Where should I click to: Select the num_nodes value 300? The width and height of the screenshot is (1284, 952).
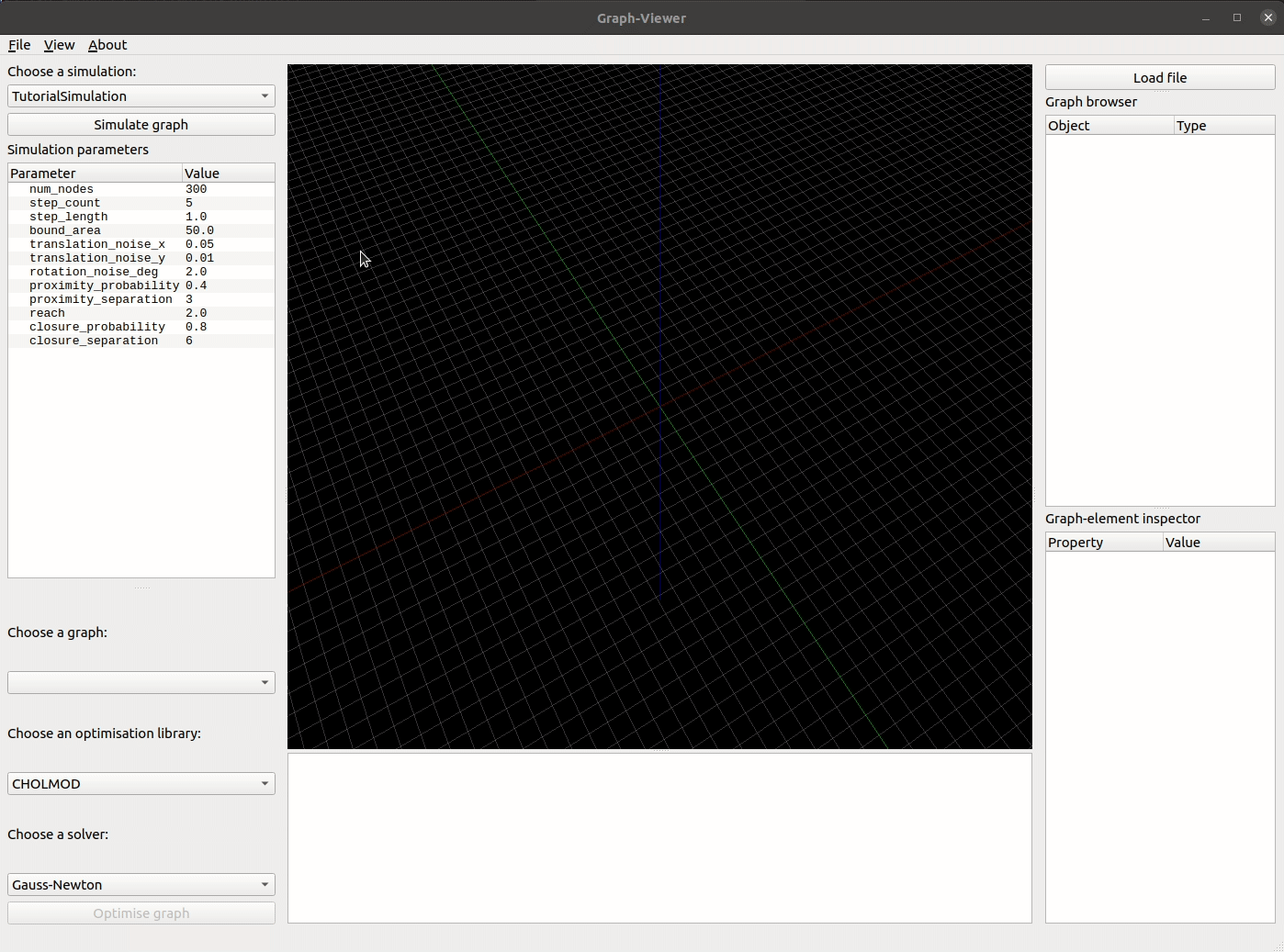(196, 189)
